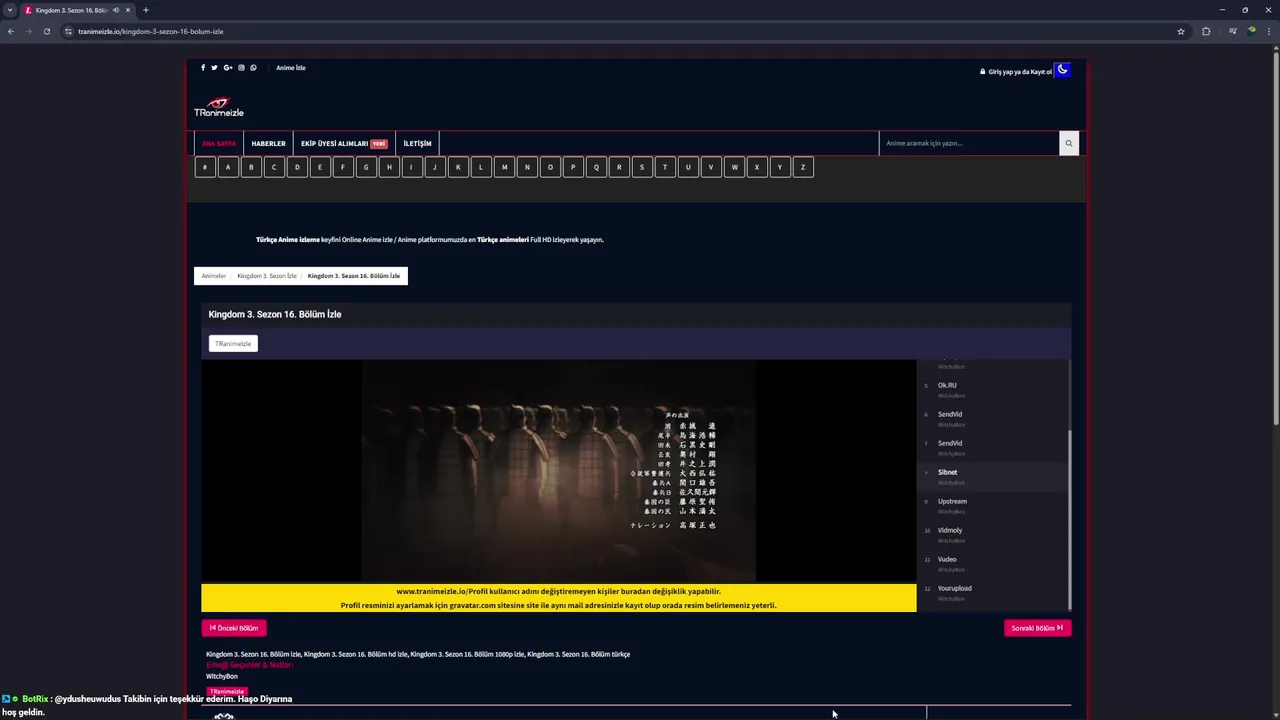Screen dimensions: 1280x720
Task: Open the İLETİŞİM menu item
Action: click(417, 143)
